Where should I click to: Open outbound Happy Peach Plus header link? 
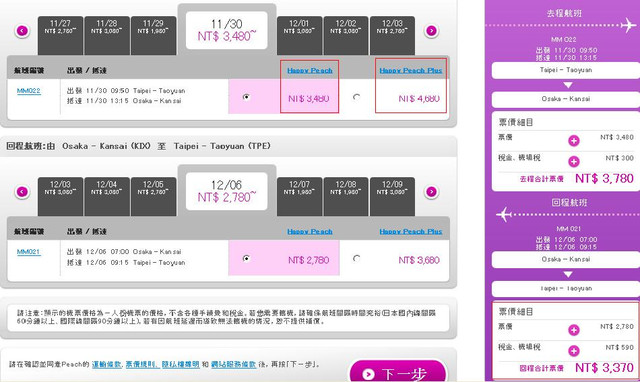411,70
